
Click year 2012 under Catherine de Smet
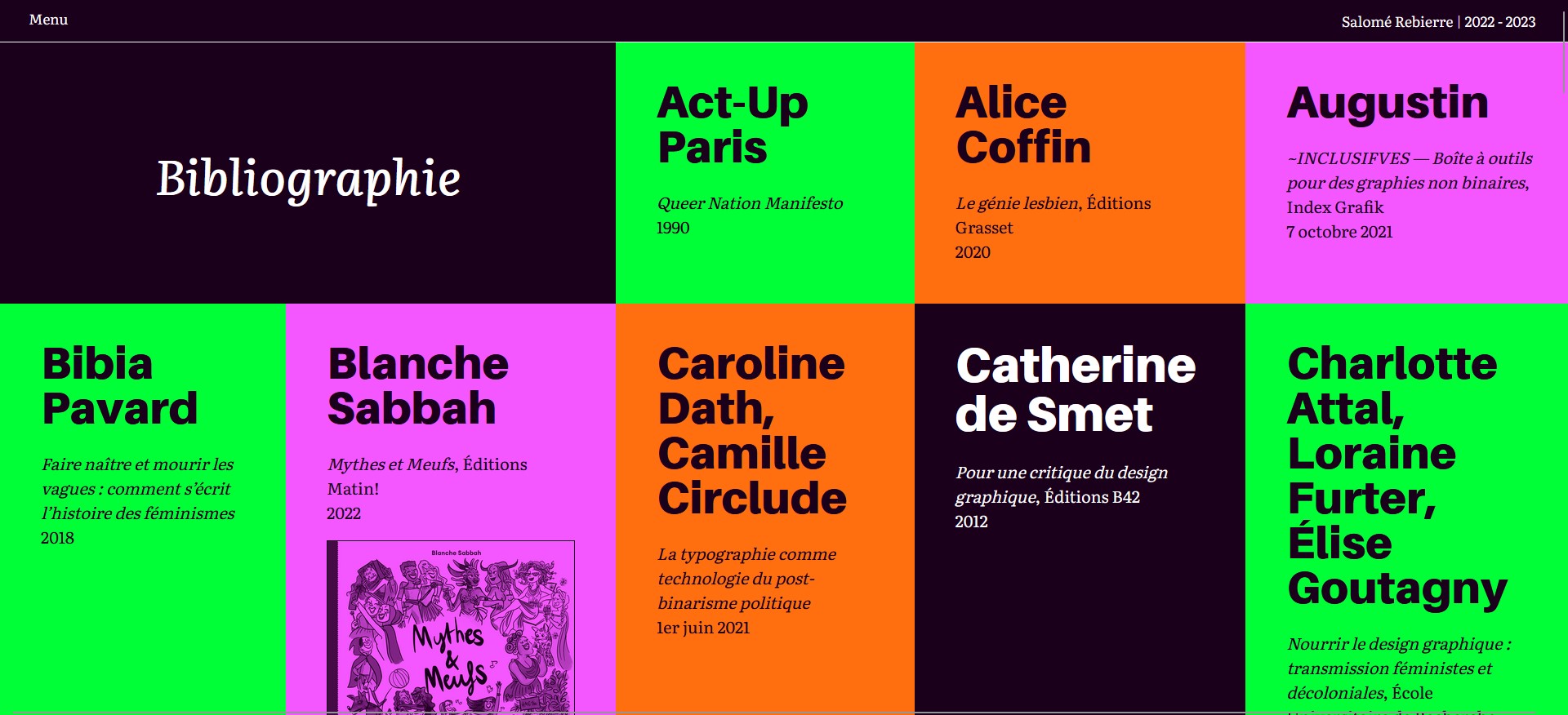[x=972, y=522]
